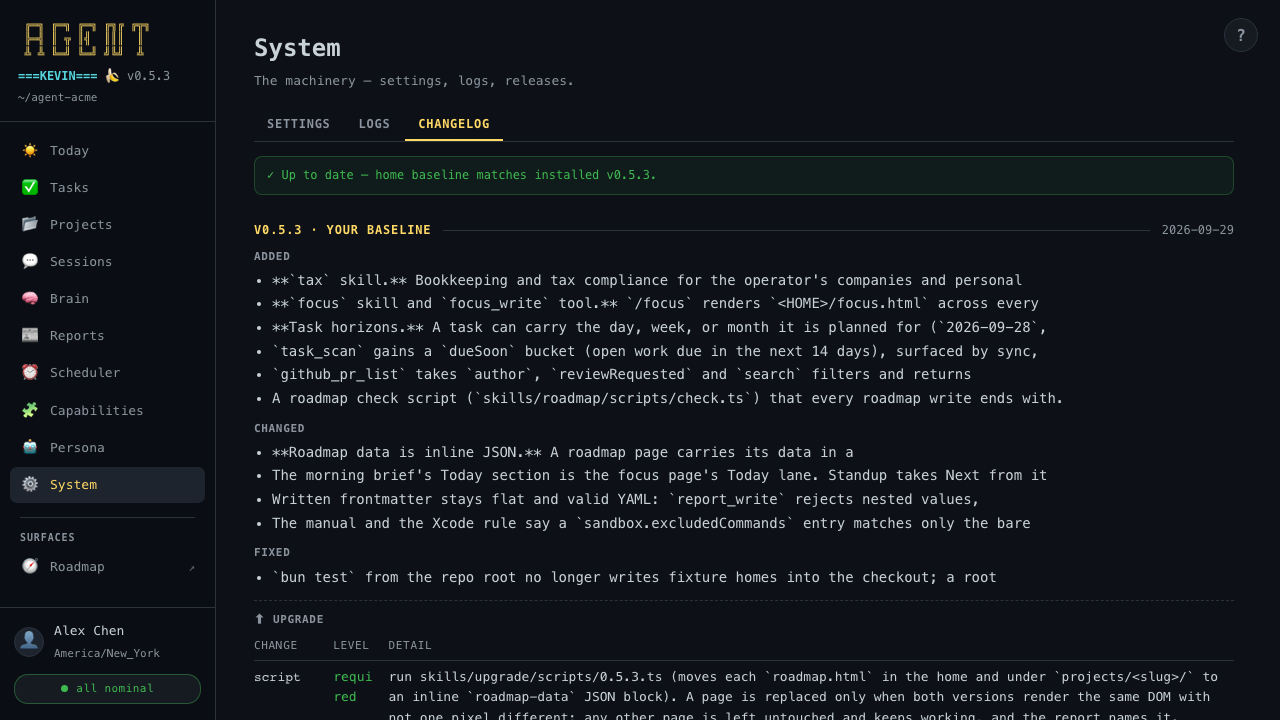Click the UPGRADE section label
The height and width of the screenshot is (720, 1280).
298,619
